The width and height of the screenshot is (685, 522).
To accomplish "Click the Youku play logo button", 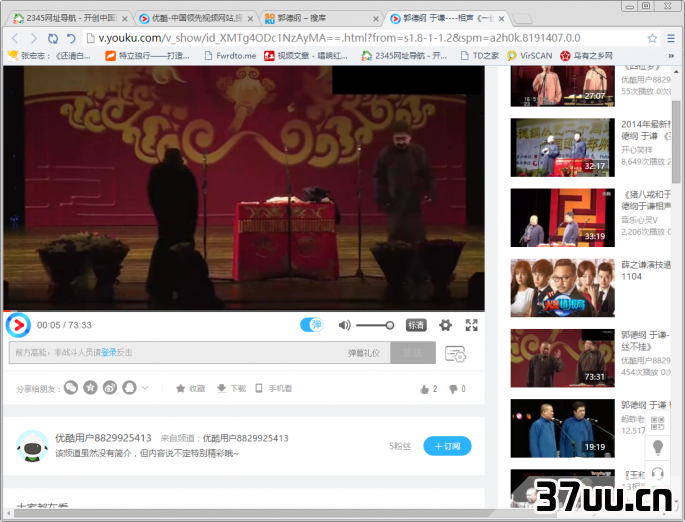I will tap(18, 325).
